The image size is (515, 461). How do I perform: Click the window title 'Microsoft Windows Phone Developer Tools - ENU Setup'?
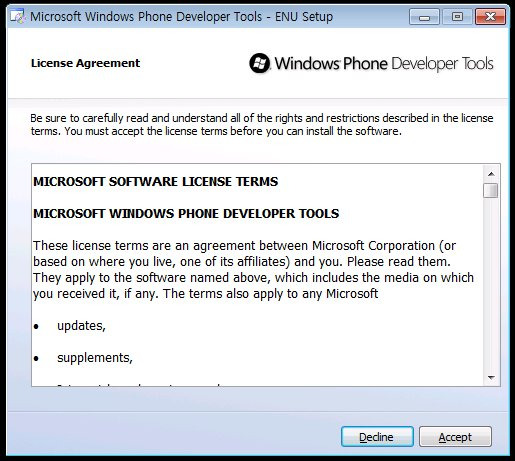tap(182, 17)
